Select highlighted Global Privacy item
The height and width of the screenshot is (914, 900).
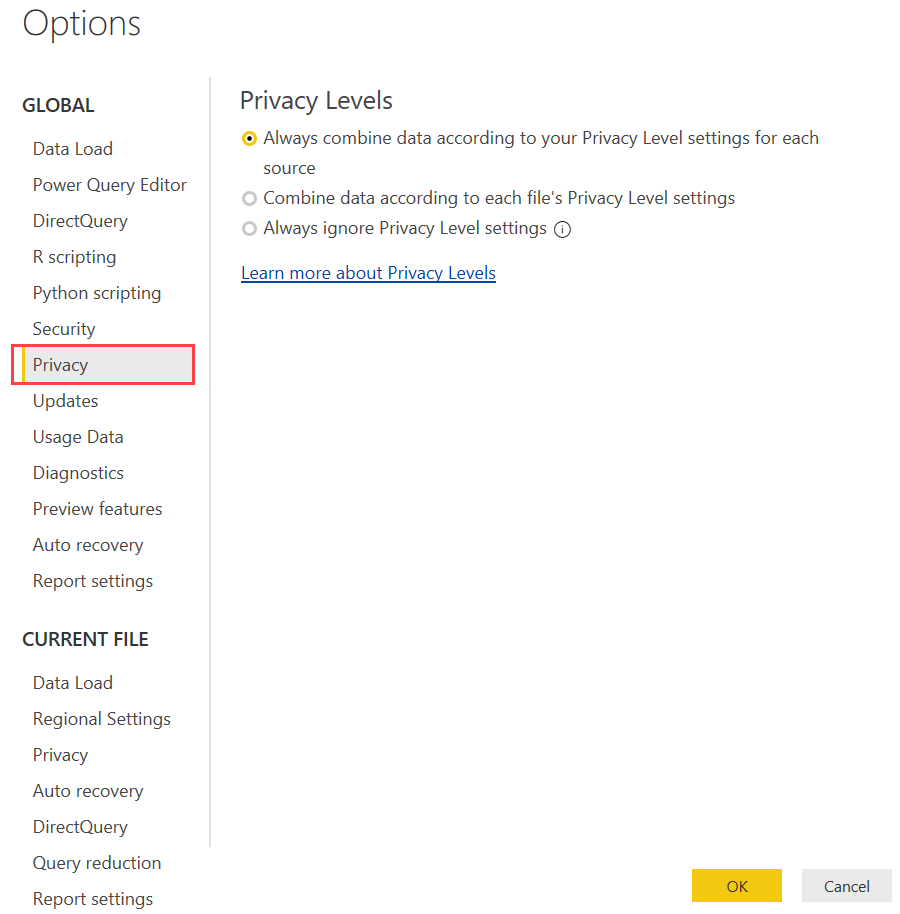coord(103,365)
